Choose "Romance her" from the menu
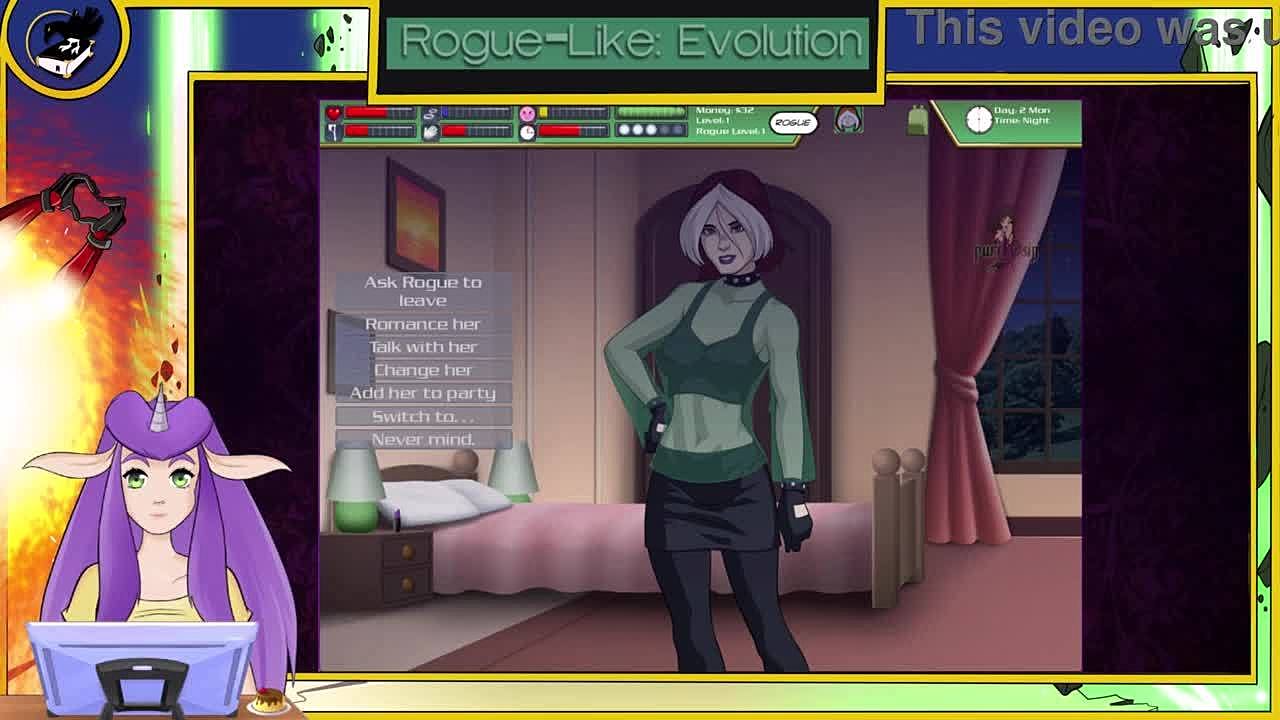1280x720 pixels. (x=423, y=324)
